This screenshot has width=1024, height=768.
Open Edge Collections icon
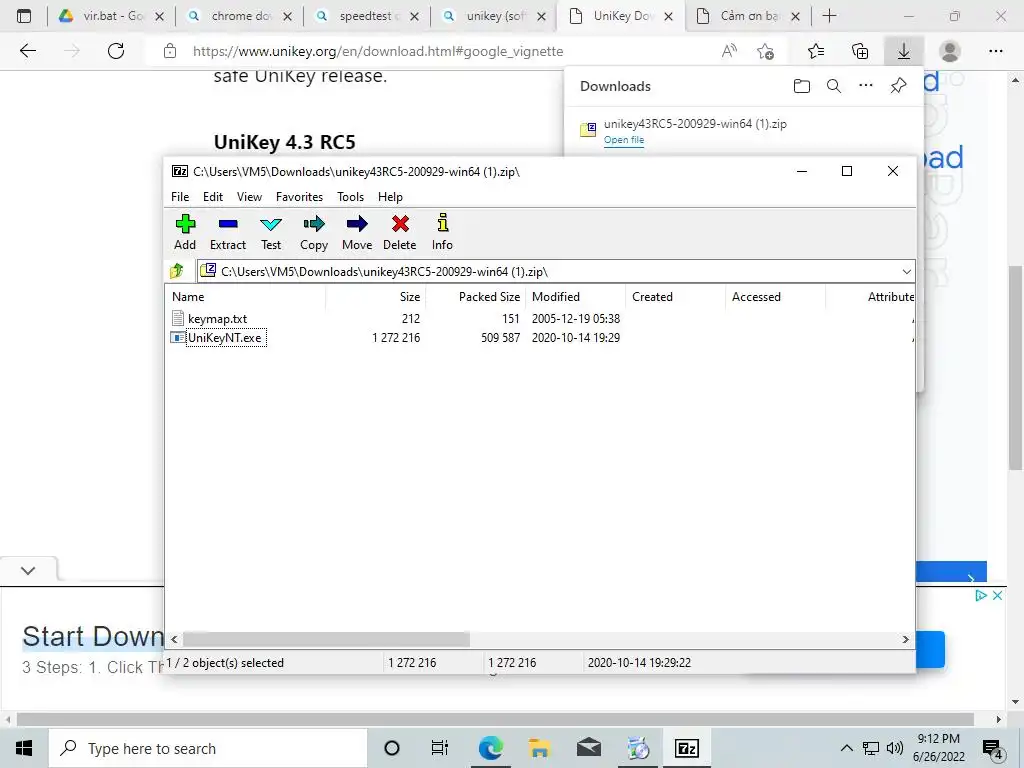(860, 51)
